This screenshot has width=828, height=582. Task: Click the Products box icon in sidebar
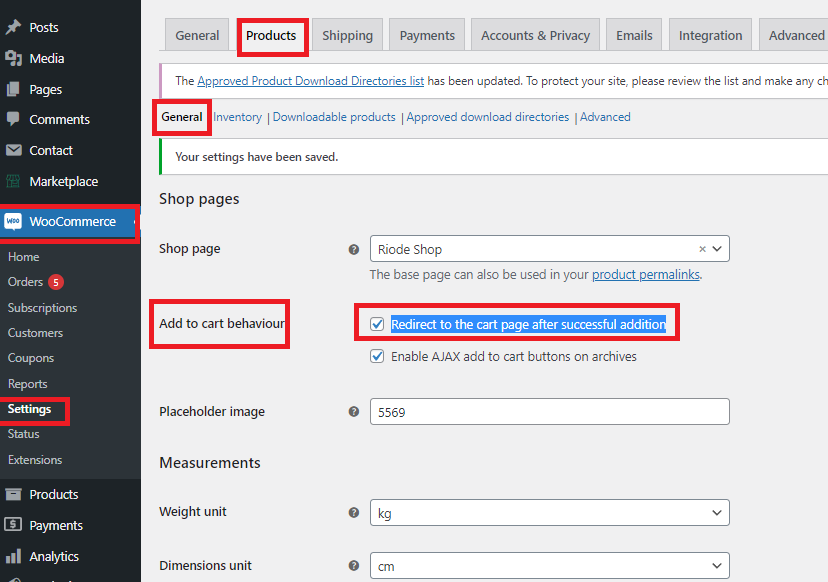pos(13,494)
